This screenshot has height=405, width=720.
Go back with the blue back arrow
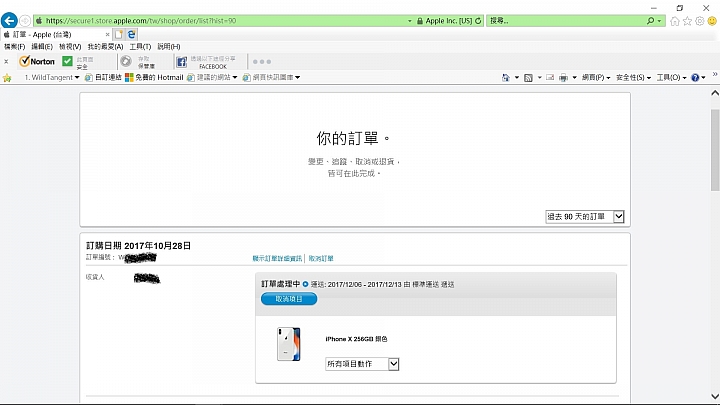click(x=9, y=21)
